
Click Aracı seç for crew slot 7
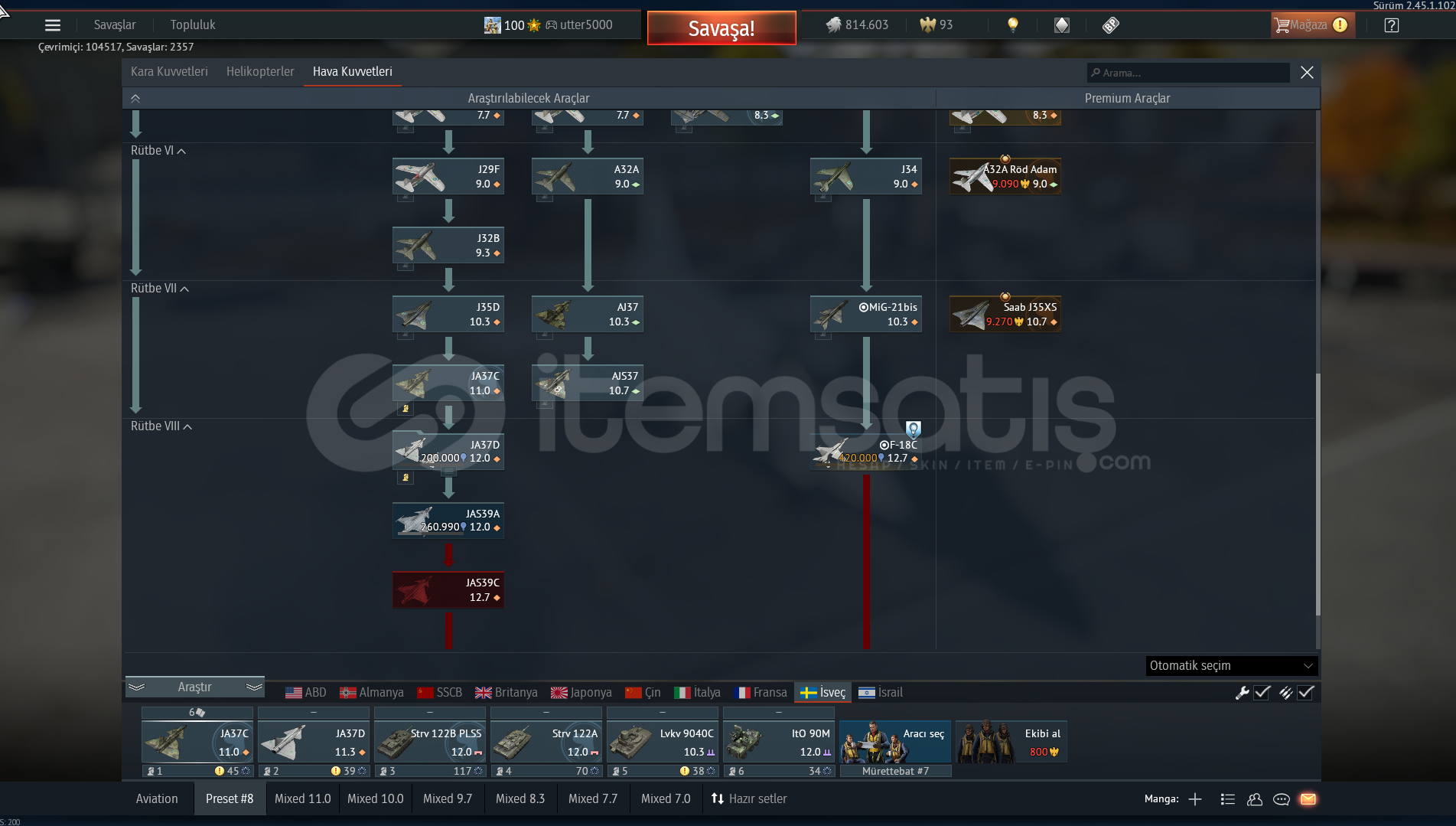[895, 742]
